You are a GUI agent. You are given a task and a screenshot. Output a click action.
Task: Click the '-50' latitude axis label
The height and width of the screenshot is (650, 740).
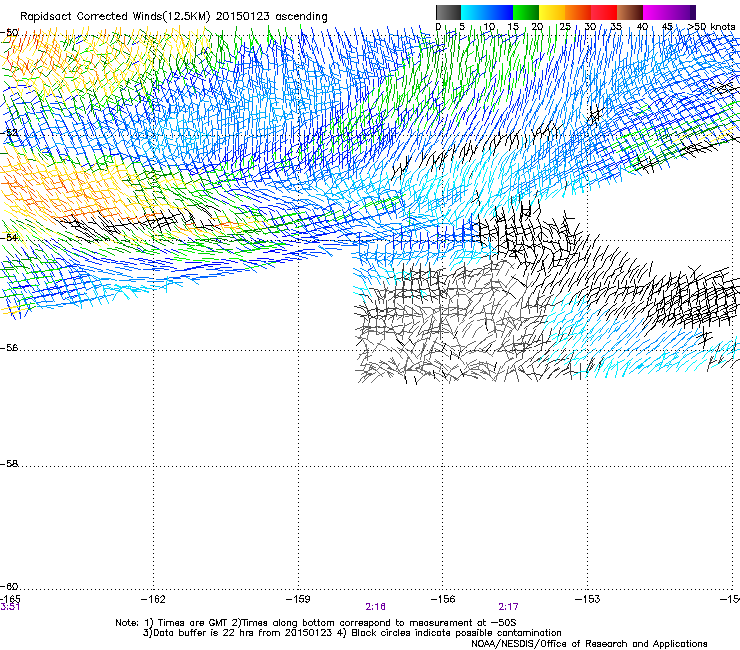click(10, 33)
